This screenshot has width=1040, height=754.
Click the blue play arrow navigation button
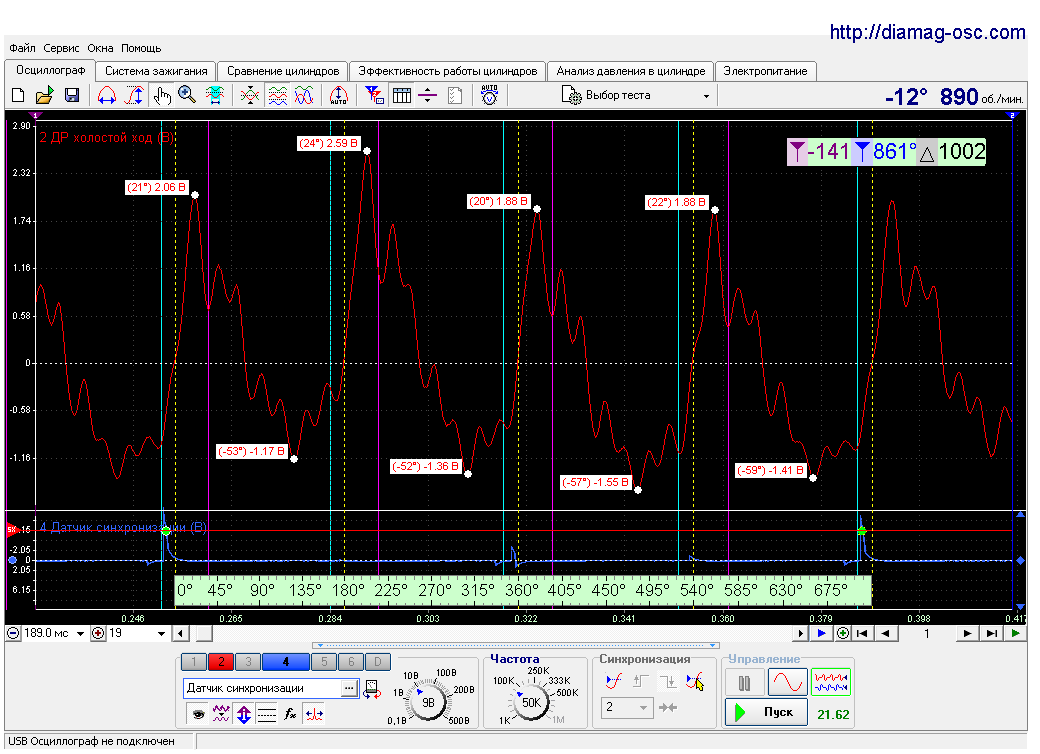[821, 633]
